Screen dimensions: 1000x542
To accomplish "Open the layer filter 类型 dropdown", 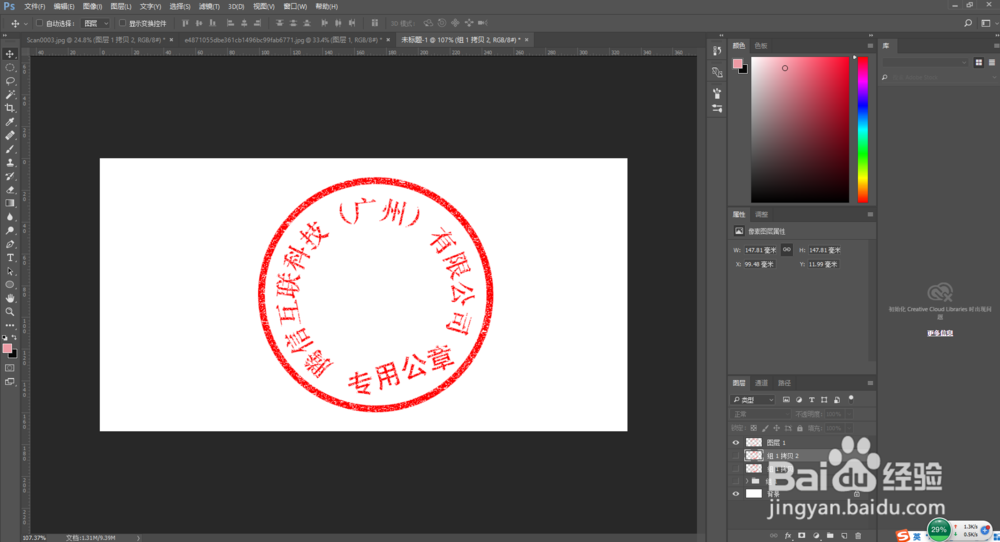I will point(753,400).
